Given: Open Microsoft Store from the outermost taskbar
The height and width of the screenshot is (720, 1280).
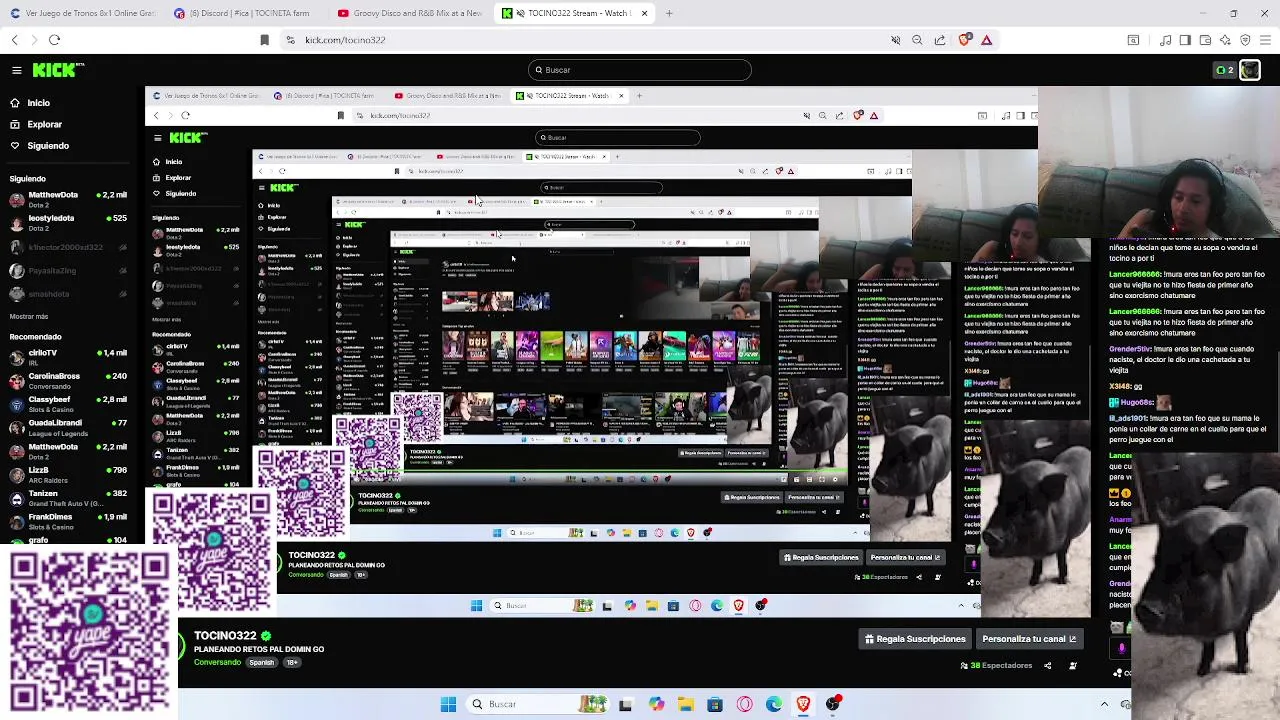Looking at the screenshot, I should [x=715, y=704].
